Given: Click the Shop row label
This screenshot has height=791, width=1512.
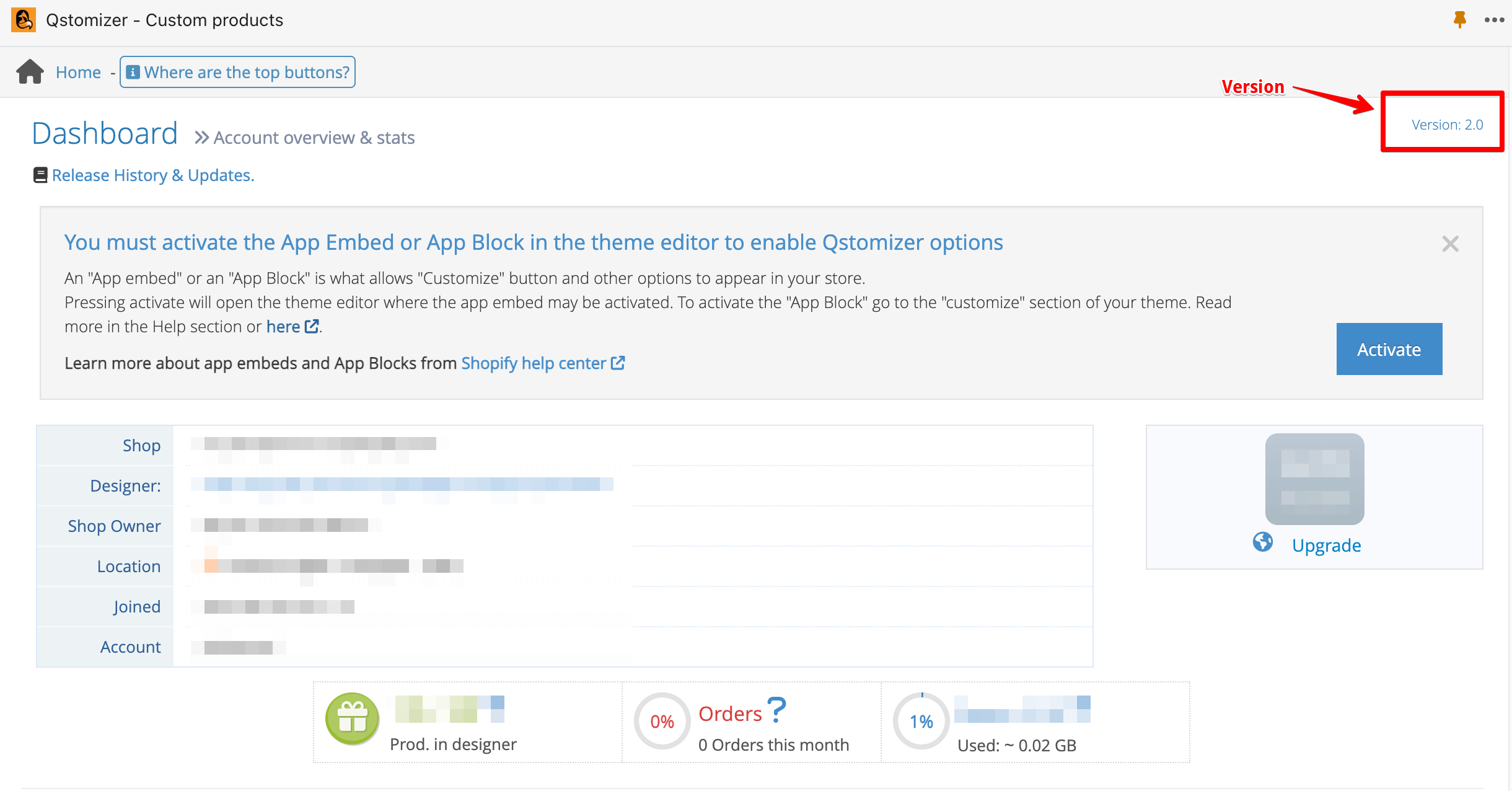Looking at the screenshot, I should click(x=141, y=445).
